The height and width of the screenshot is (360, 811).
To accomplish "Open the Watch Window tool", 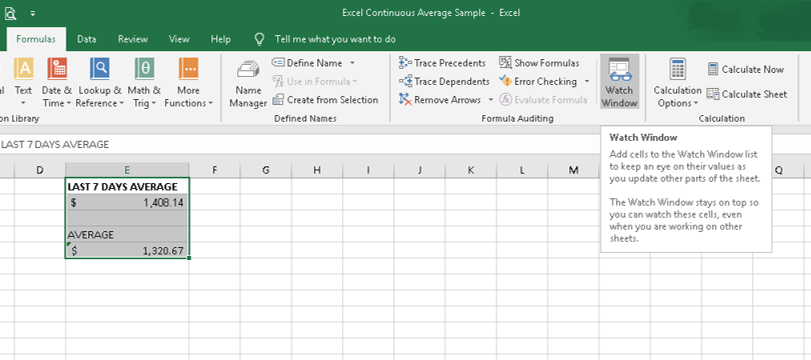I will coord(619,81).
